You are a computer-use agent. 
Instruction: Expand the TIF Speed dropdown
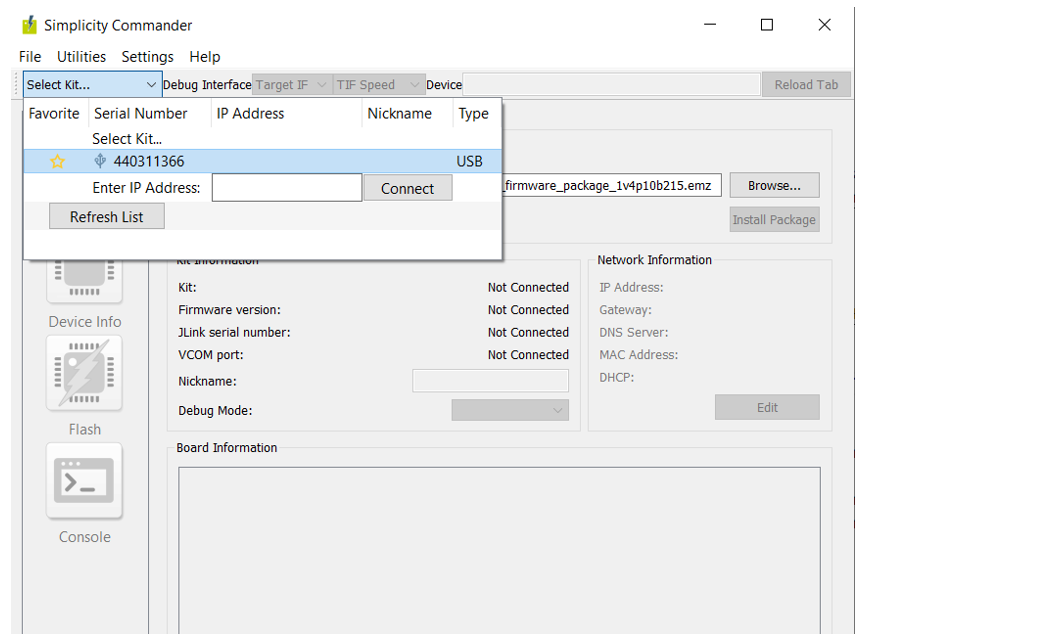378,85
